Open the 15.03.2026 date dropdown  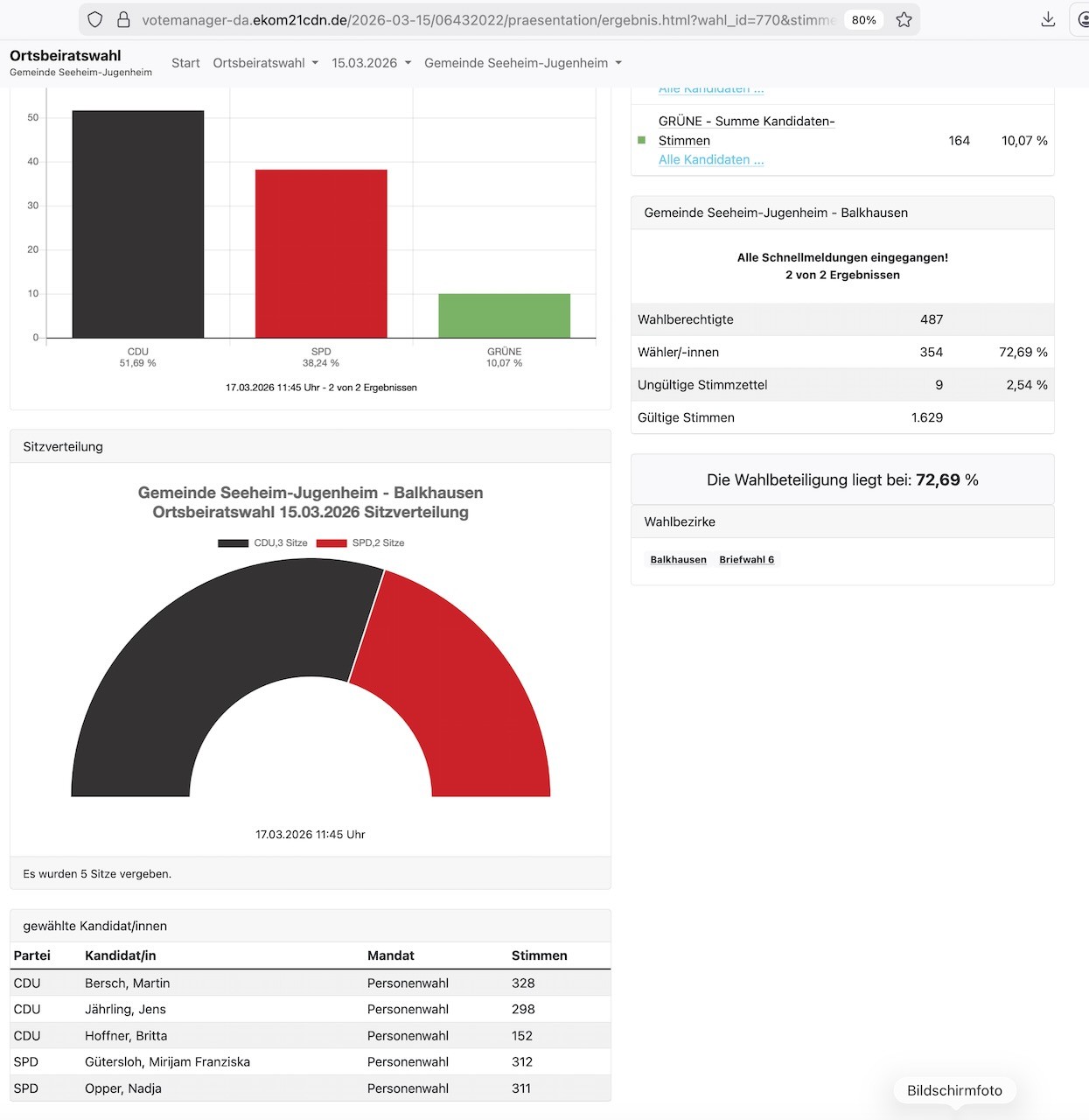pos(371,63)
